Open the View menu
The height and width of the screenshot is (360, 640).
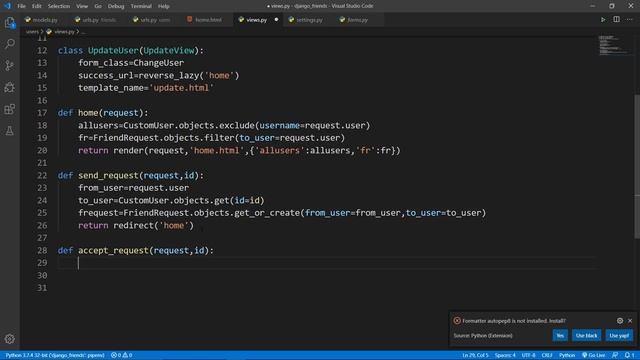(x=82, y=6)
